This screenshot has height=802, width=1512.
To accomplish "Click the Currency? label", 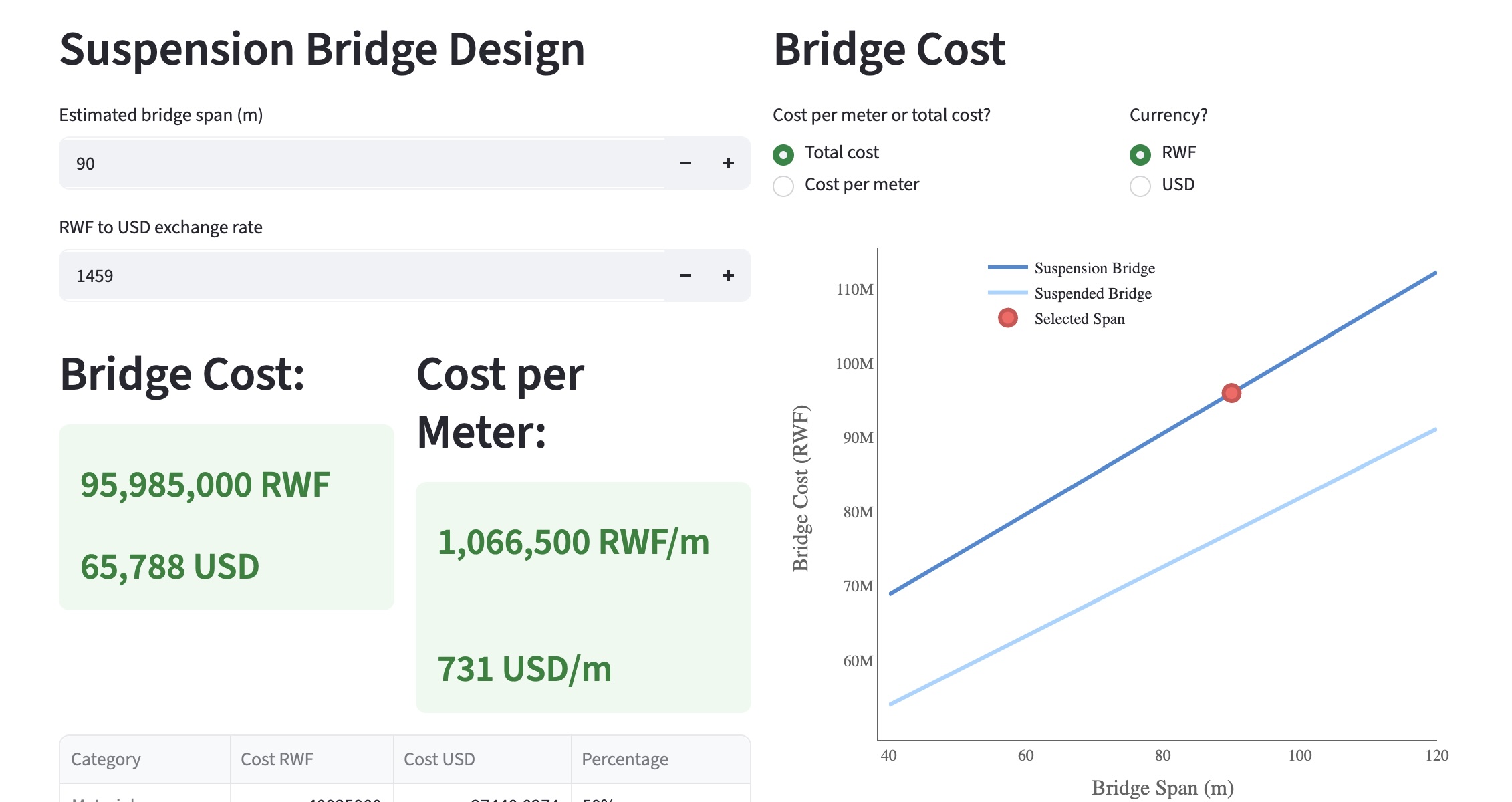I will click(1168, 115).
